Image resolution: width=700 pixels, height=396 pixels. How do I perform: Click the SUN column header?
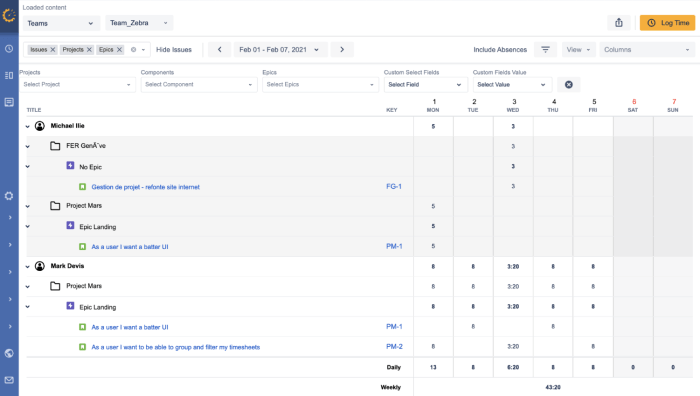[x=673, y=105]
